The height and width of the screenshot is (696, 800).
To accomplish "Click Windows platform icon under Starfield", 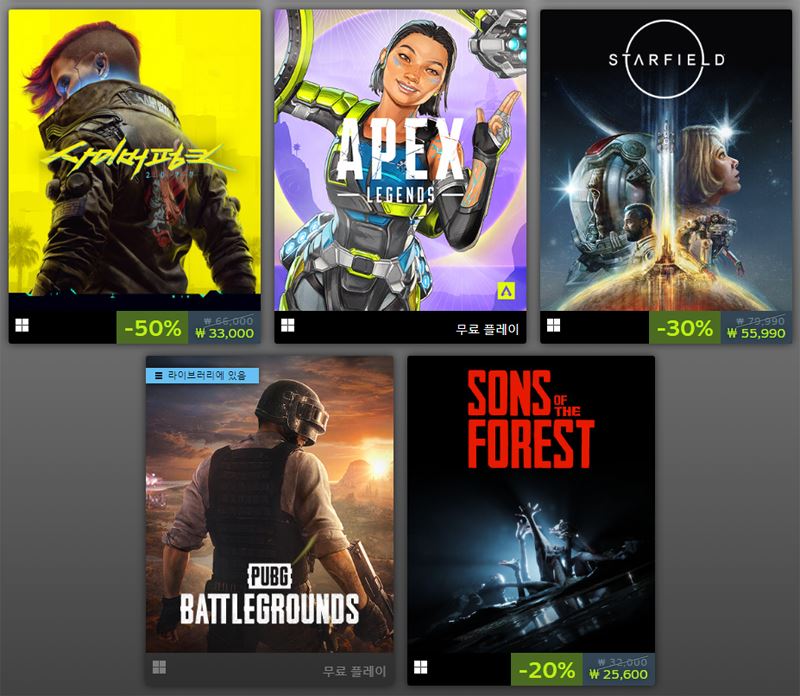I will [x=554, y=326].
